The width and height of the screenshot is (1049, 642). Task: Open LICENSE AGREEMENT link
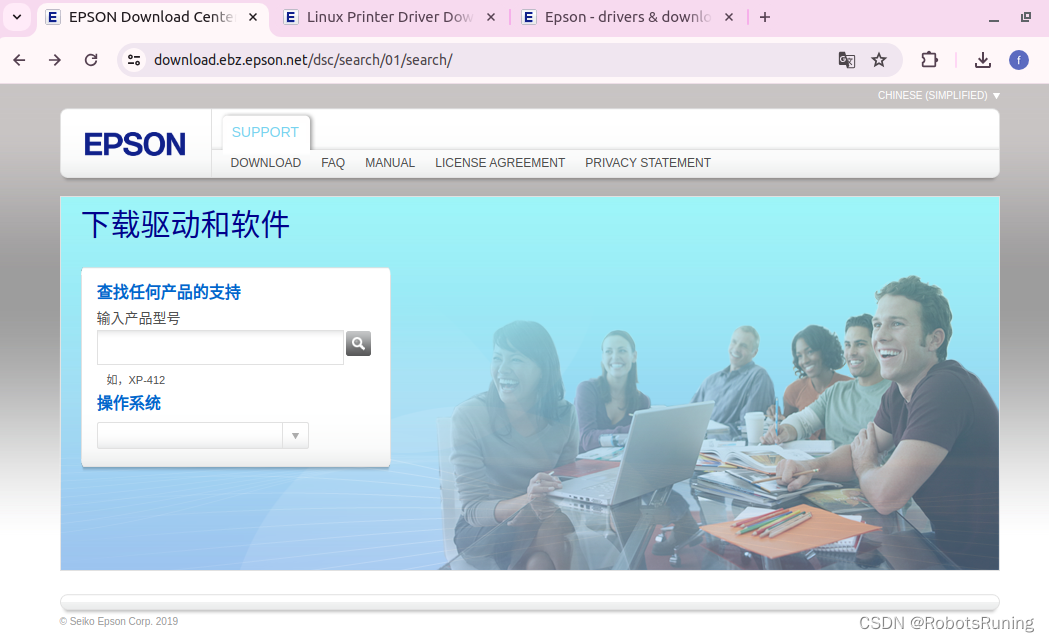pyautogui.click(x=500, y=163)
